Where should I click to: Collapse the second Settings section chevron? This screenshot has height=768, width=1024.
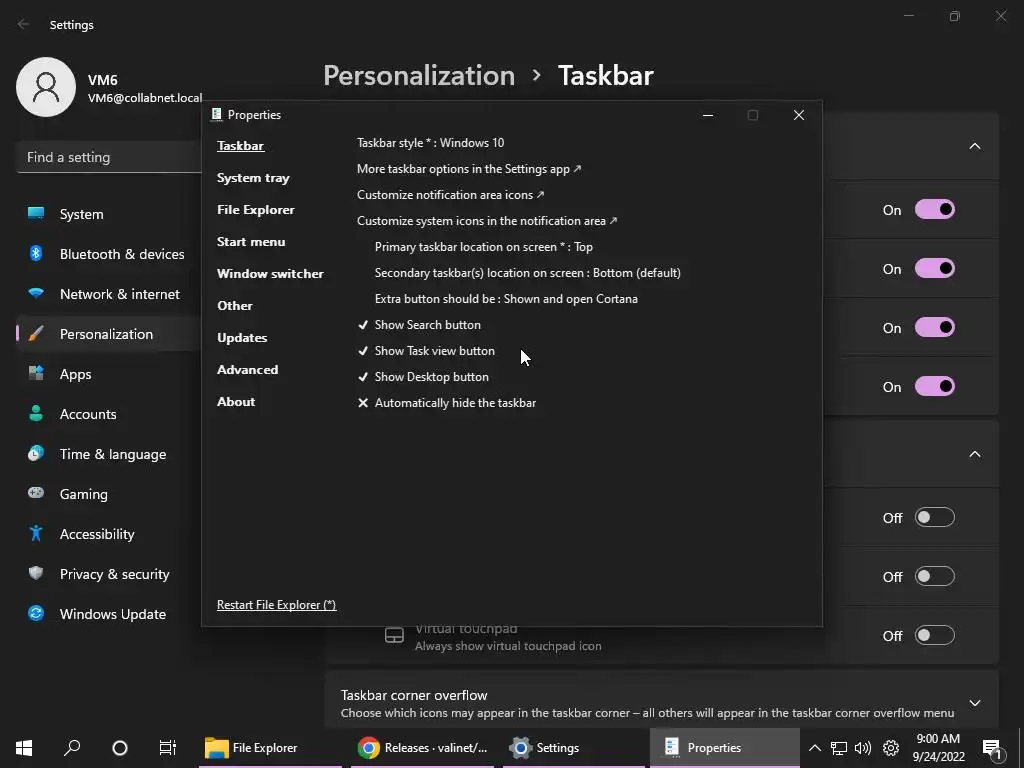click(x=974, y=454)
